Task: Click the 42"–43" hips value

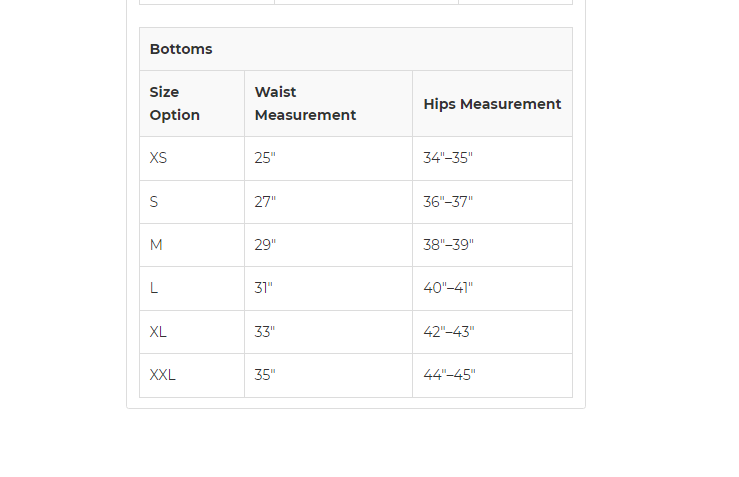Action: pos(449,332)
